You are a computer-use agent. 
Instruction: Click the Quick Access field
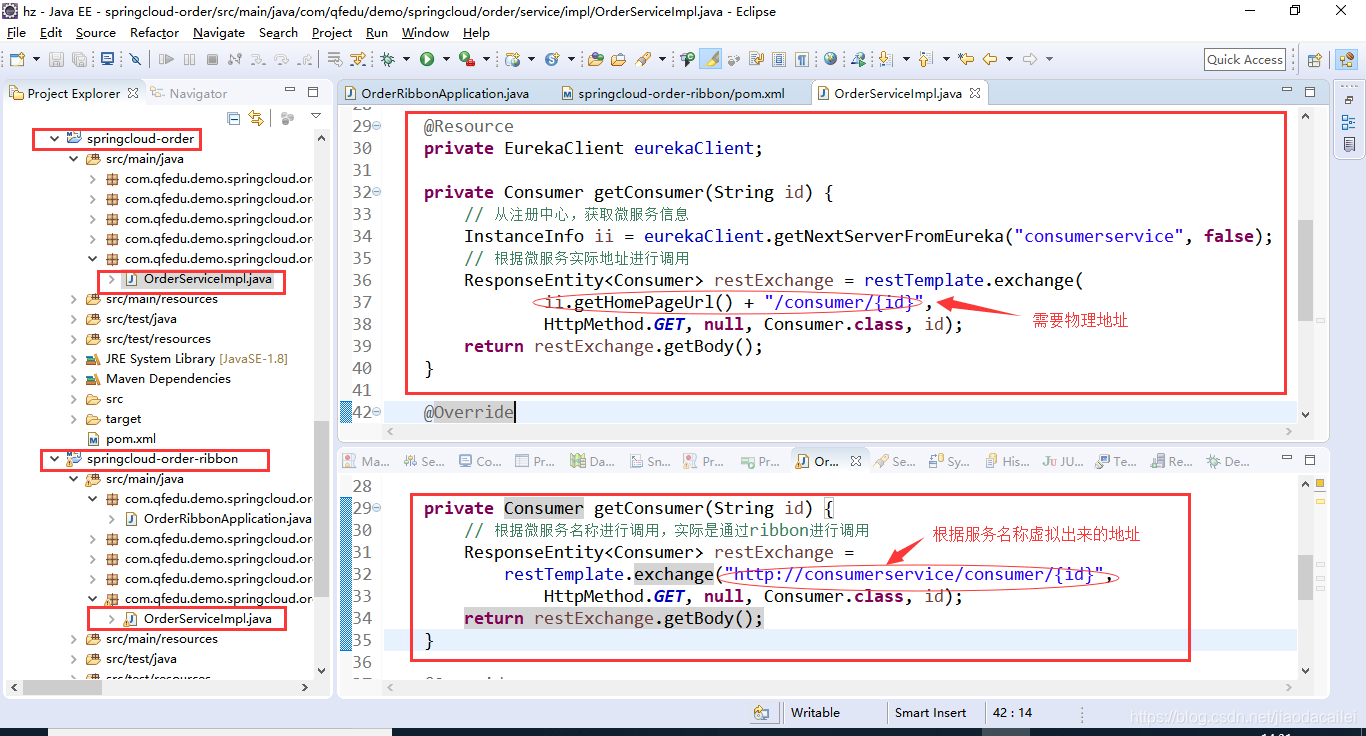(1245, 59)
